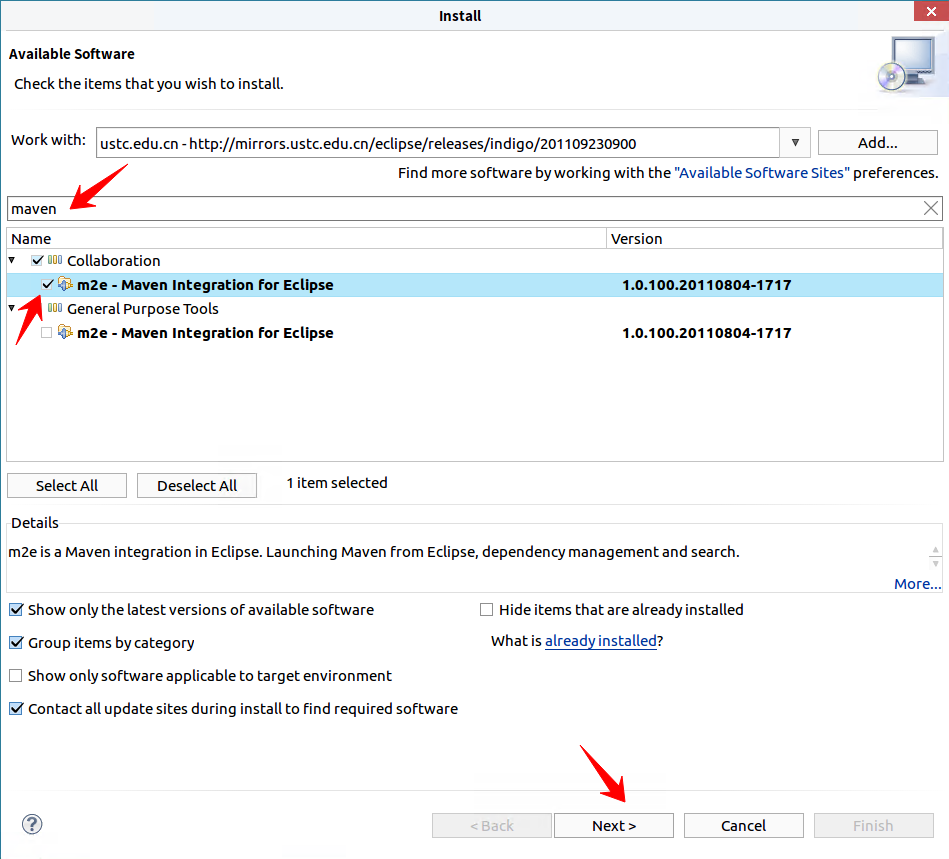Click Deselect All button
Screen dimensions: 949x859
(197, 485)
